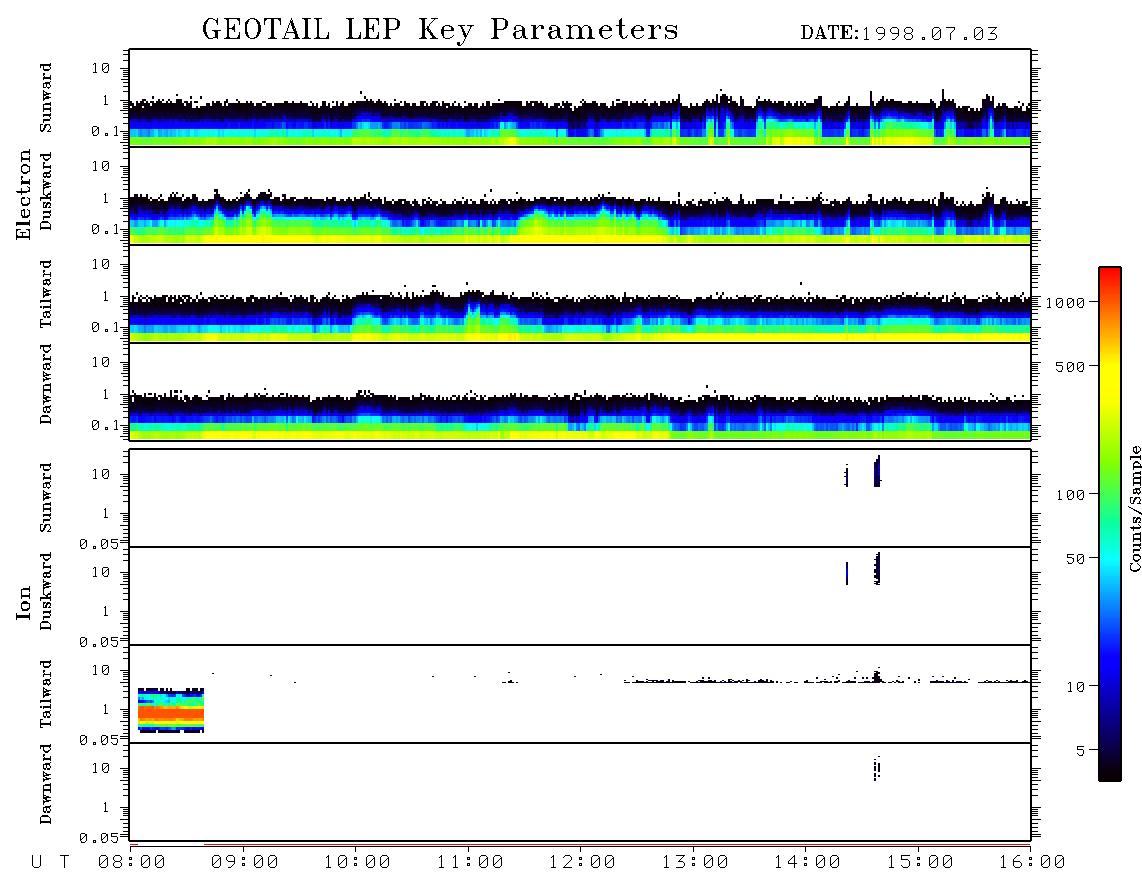Click the "09:00" time tick label
Image resolution: width=1142 pixels, height=880 pixels.
[x=245, y=863]
